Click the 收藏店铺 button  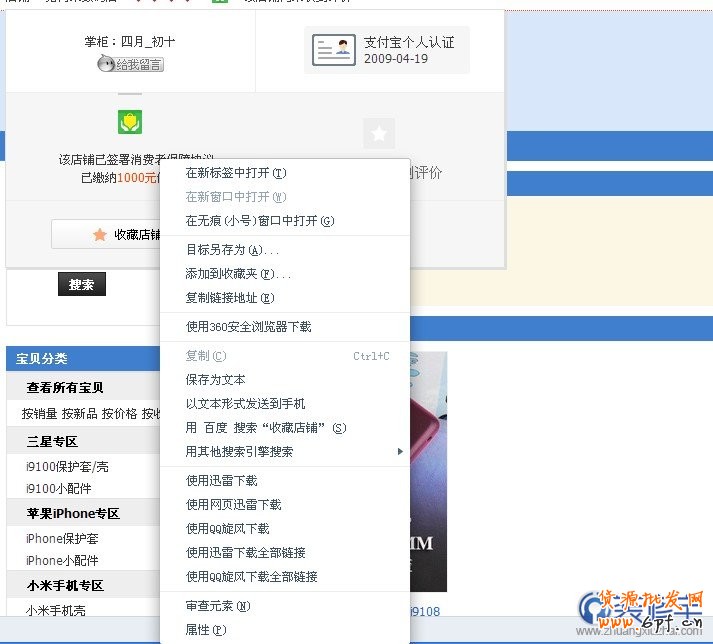coord(105,234)
